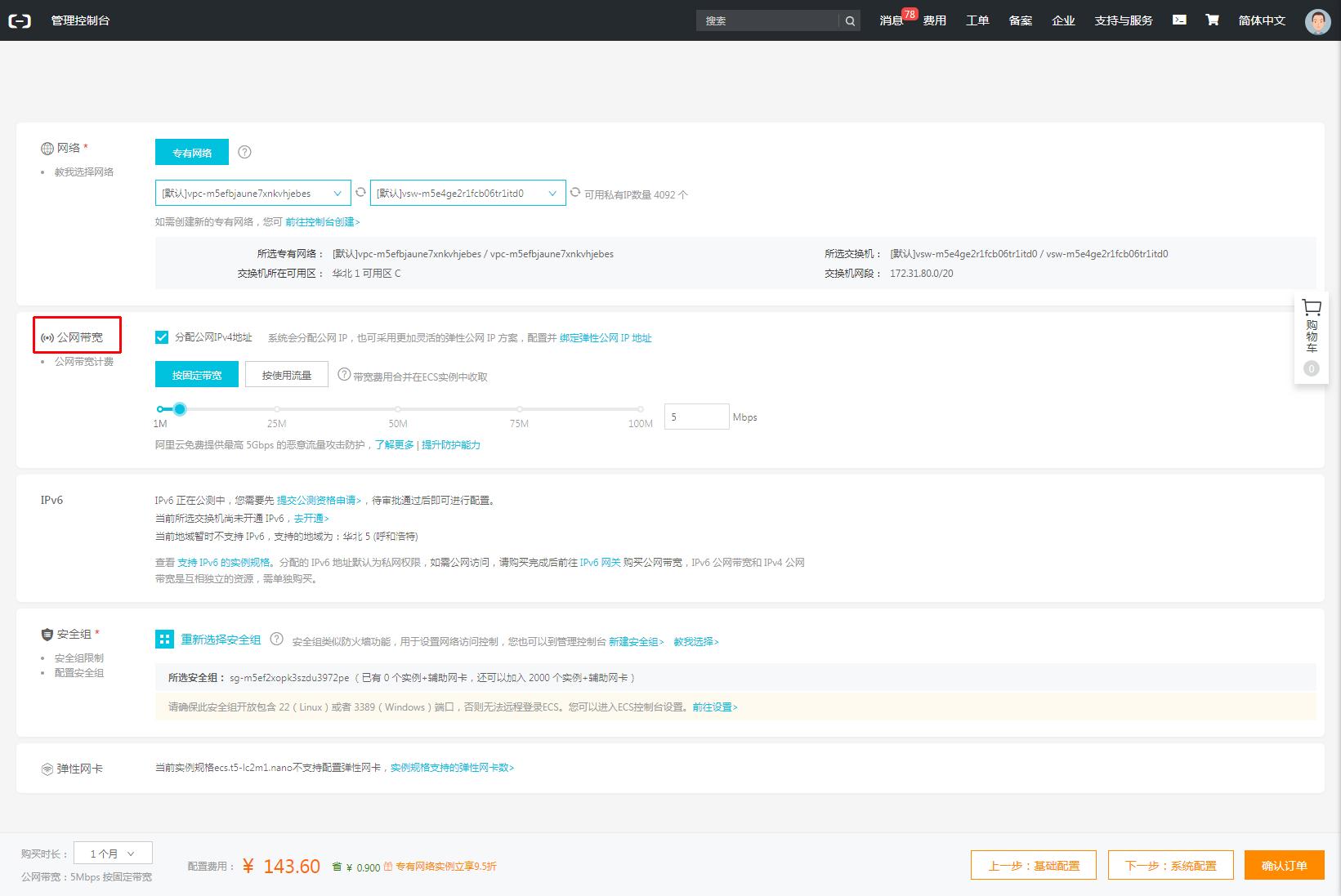
Task: Click the 确认订单 button
Action: click(x=1284, y=865)
